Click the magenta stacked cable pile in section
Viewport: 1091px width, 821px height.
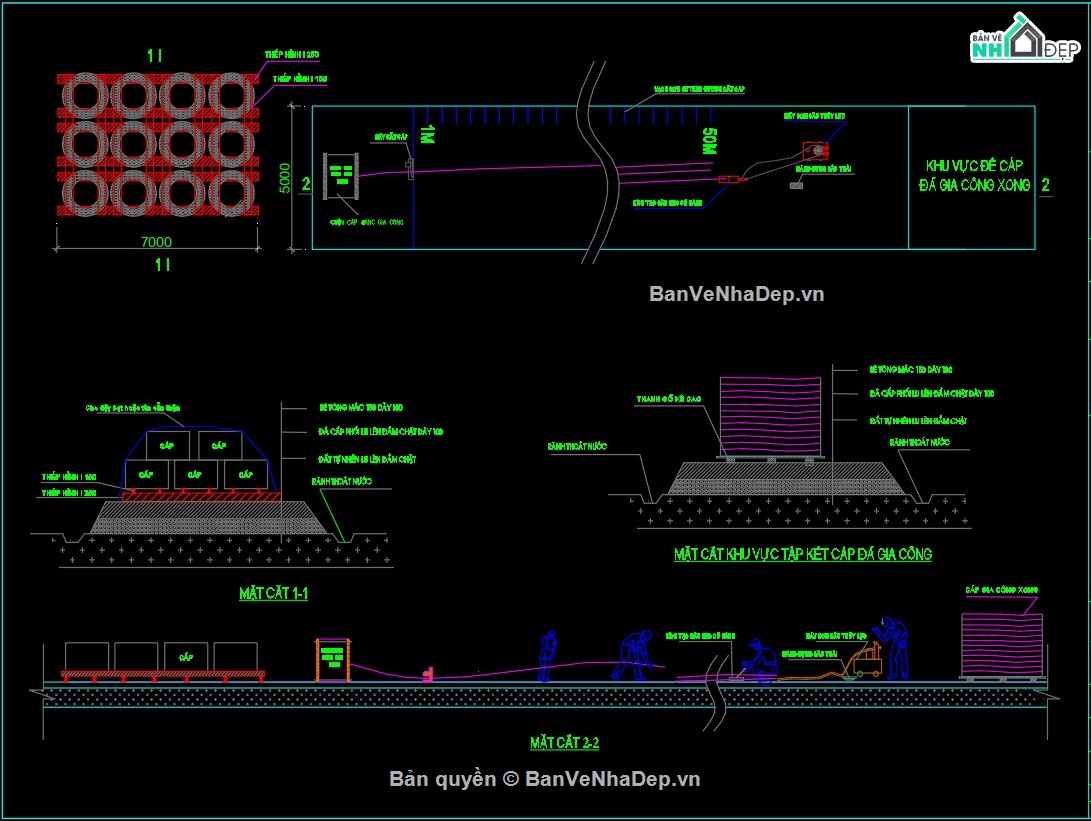tap(770, 416)
